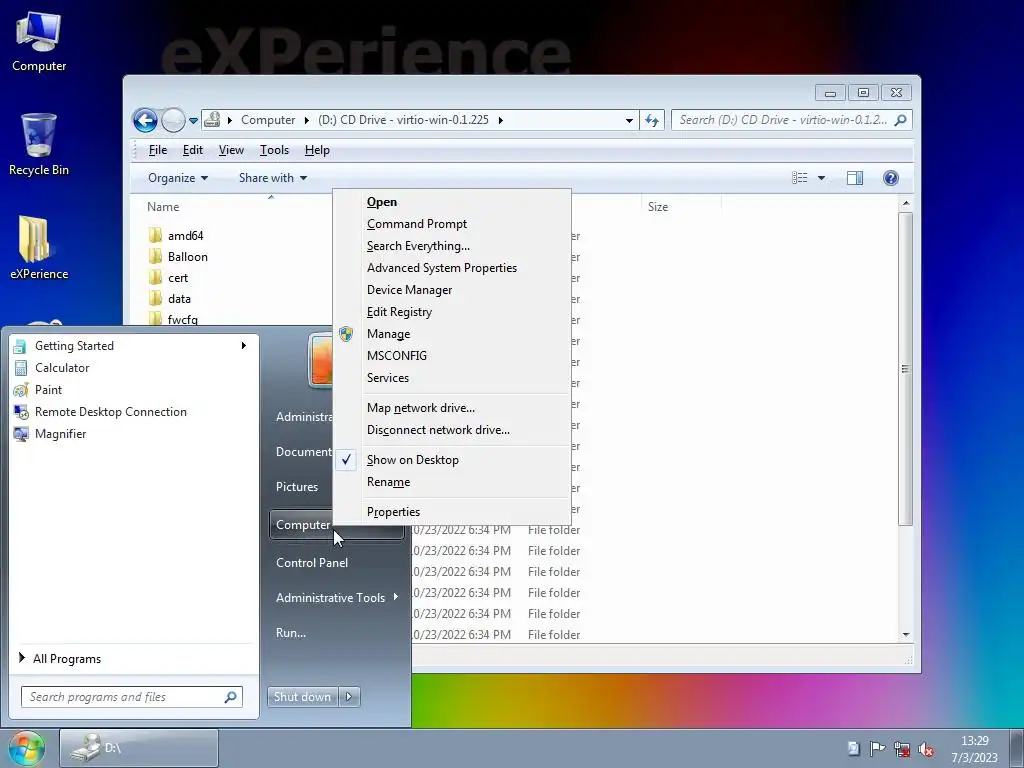Viewport: 1024px width, 768px height.
Task: Expand the breadcrumb arrow after Computer
Action: click(306, 120)
